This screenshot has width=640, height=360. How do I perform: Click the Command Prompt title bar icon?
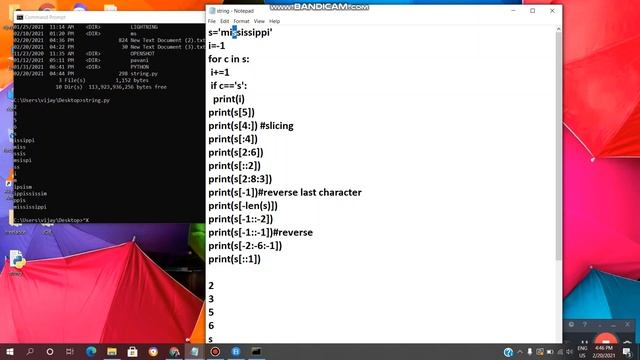coord(20,17)
